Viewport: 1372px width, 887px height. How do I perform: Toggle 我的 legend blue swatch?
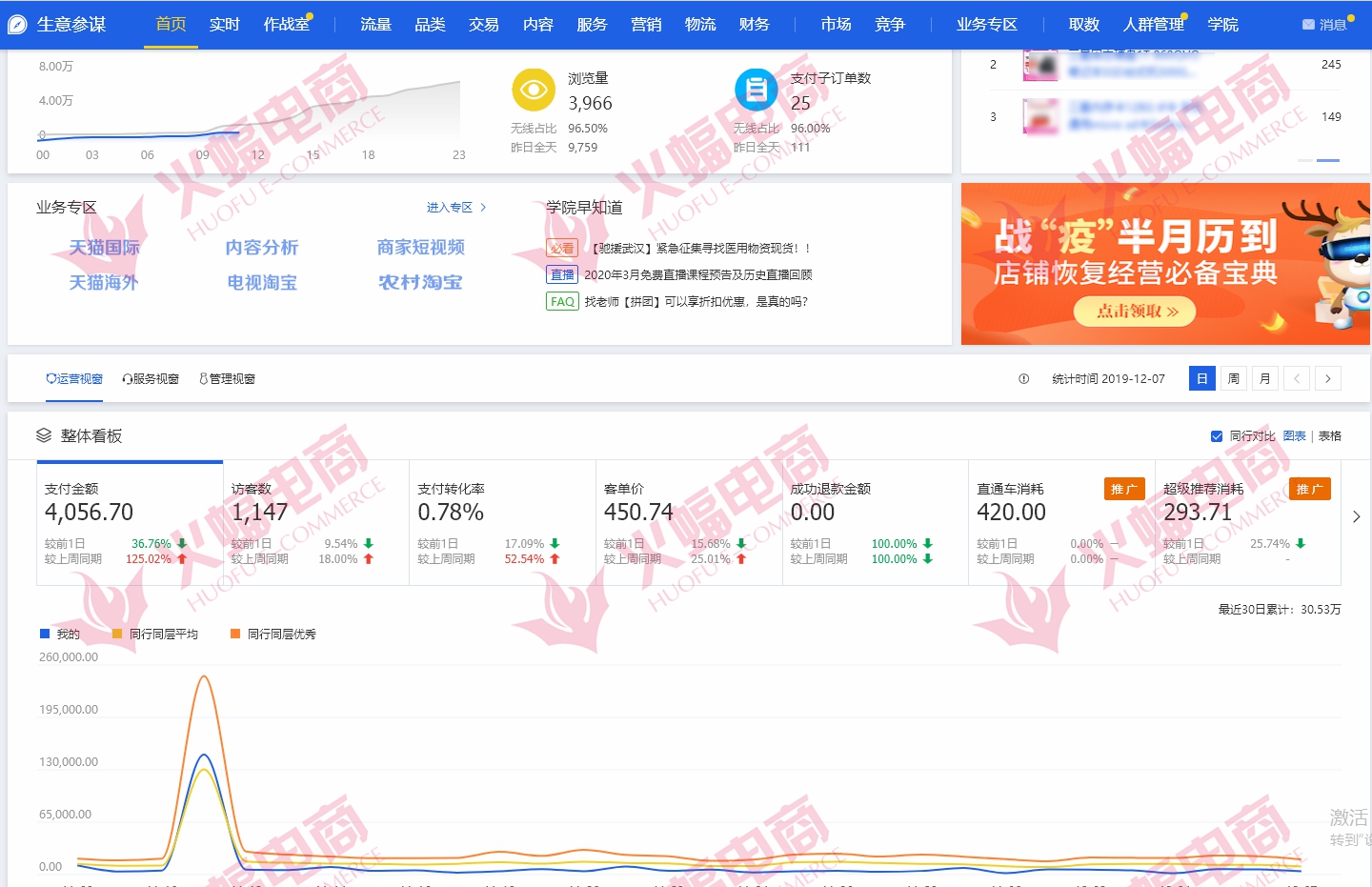coord(45,634)
